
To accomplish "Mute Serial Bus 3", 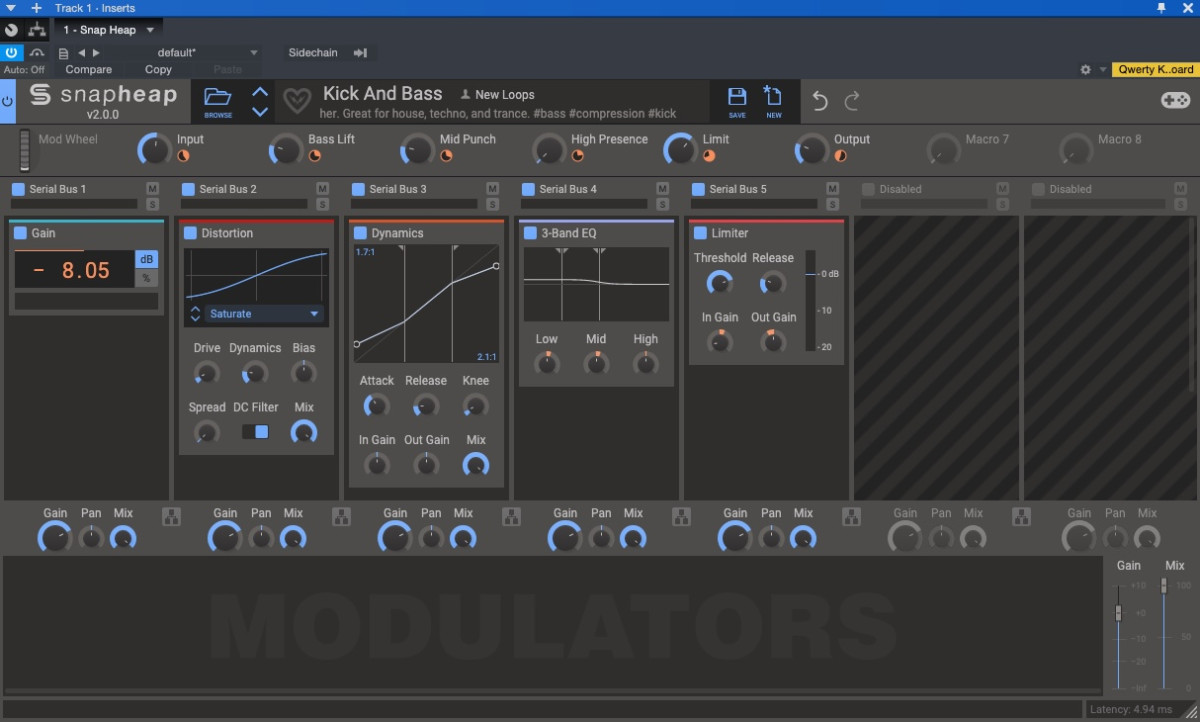I will coord(493,188).
